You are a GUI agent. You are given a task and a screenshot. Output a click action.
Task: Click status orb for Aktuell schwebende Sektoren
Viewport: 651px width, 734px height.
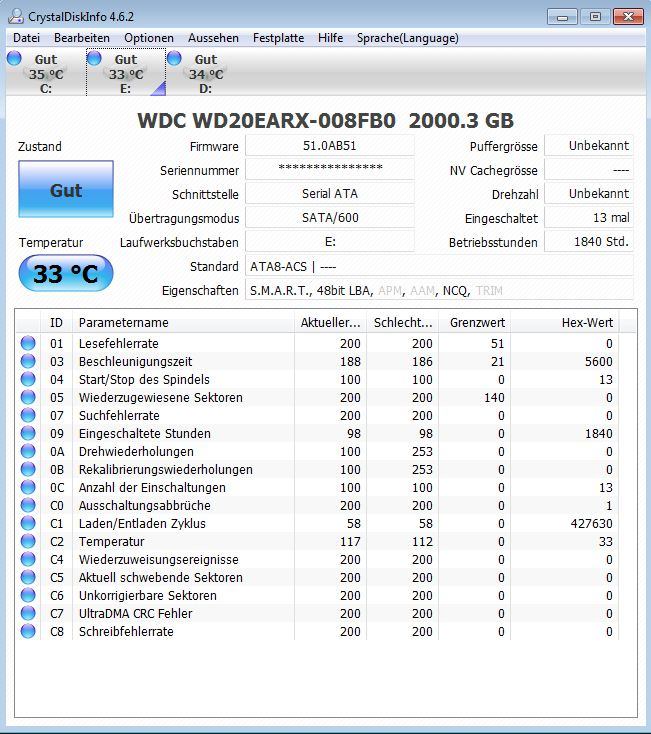(28, 577)
